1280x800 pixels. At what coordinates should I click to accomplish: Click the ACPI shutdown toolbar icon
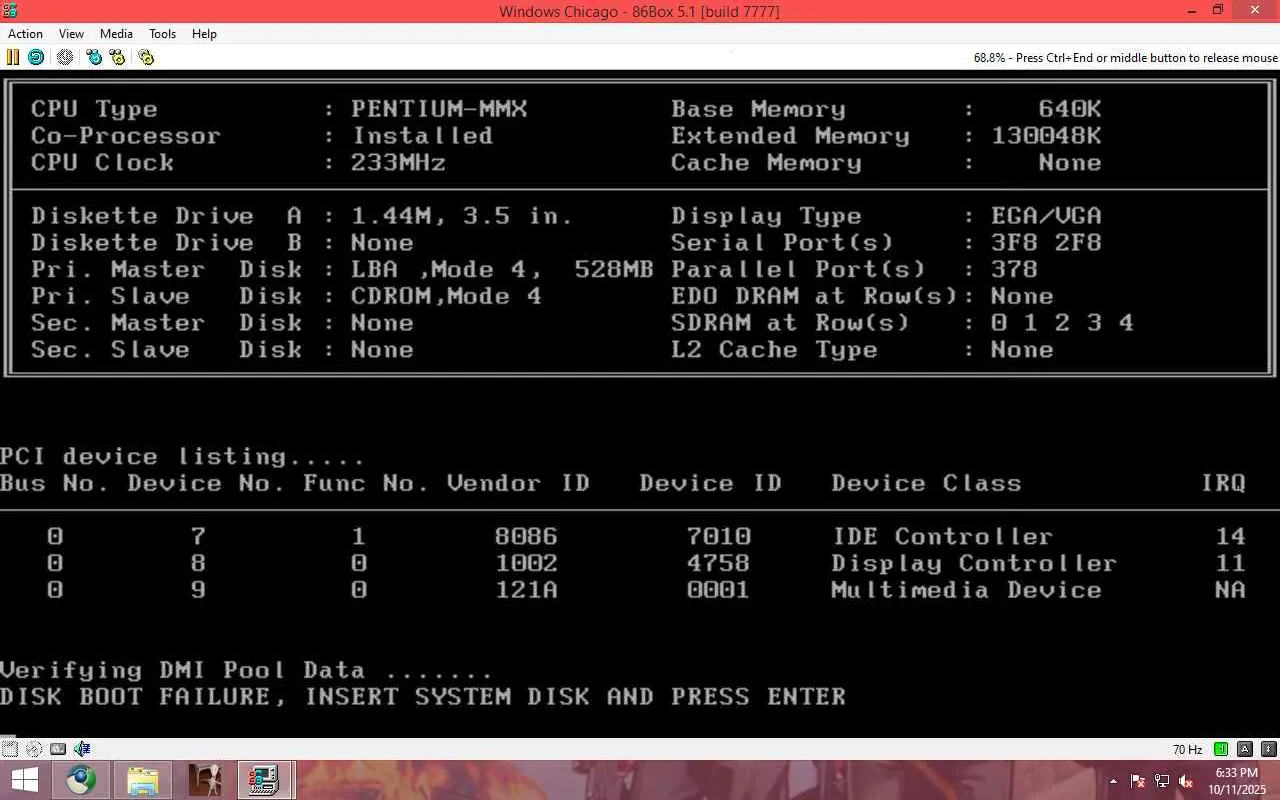click(x=65, y=57)
